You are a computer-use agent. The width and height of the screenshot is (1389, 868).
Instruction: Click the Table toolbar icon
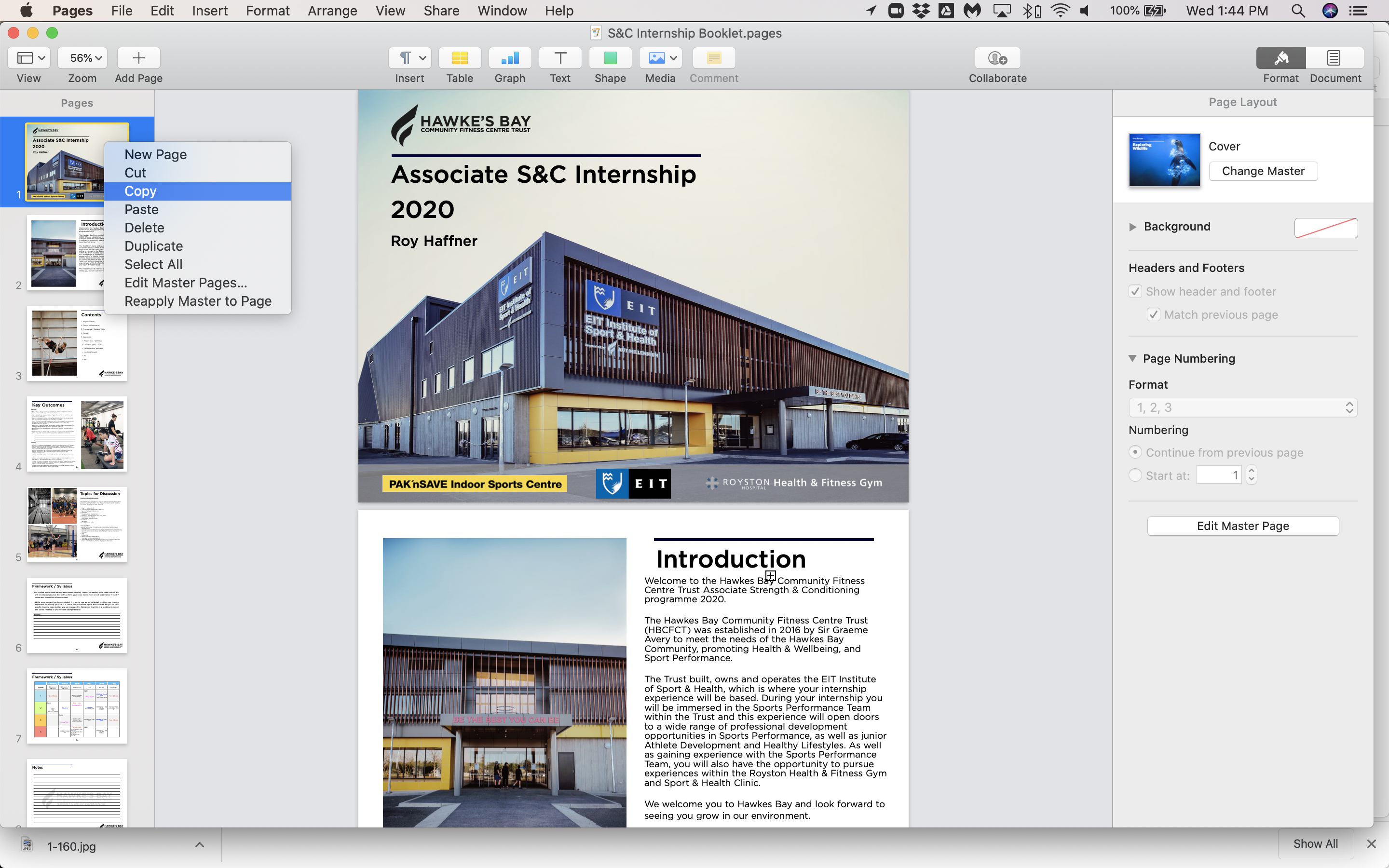click(x=459, y=58)
